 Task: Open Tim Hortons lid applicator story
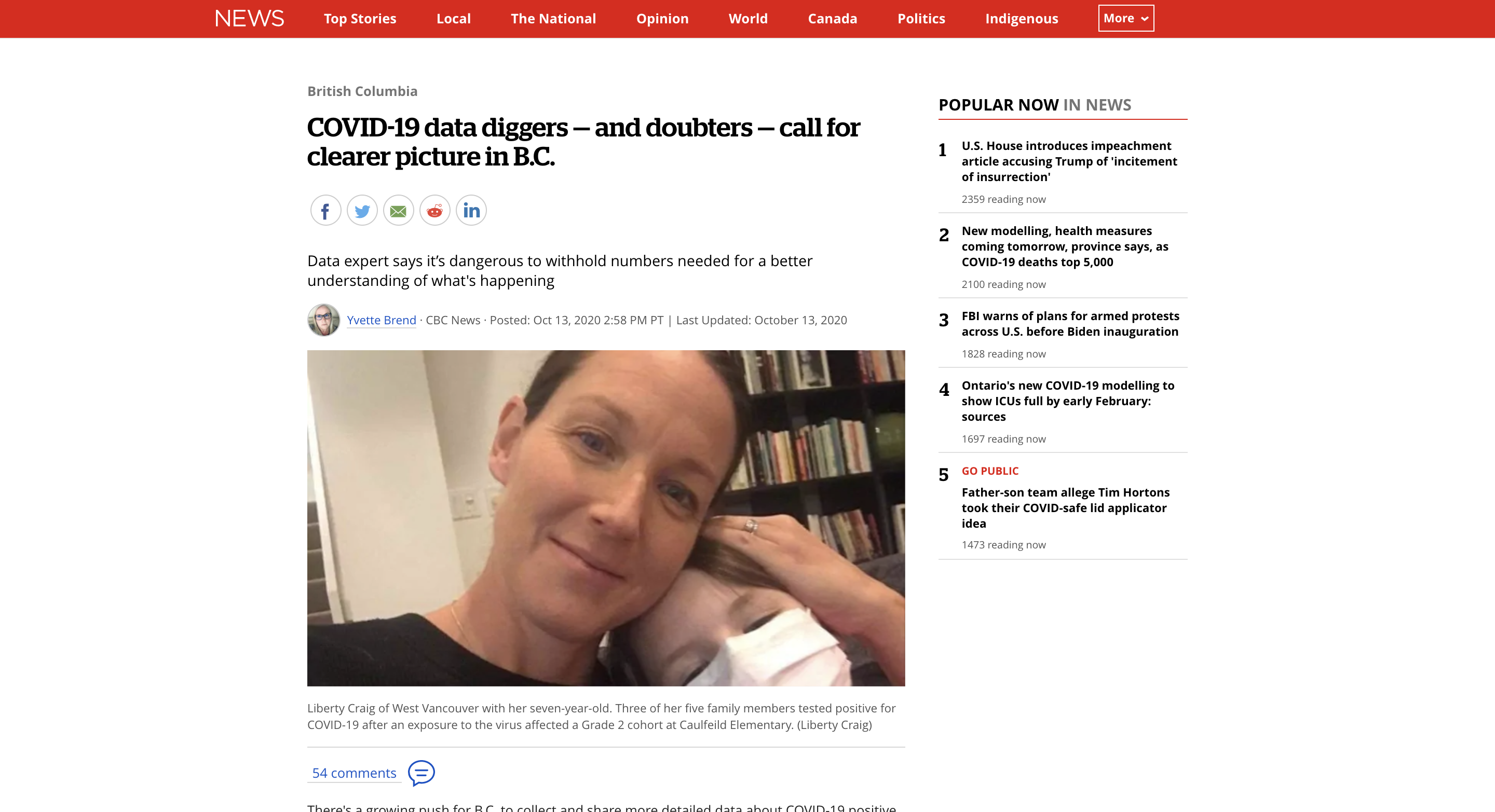coord(1066,507)
